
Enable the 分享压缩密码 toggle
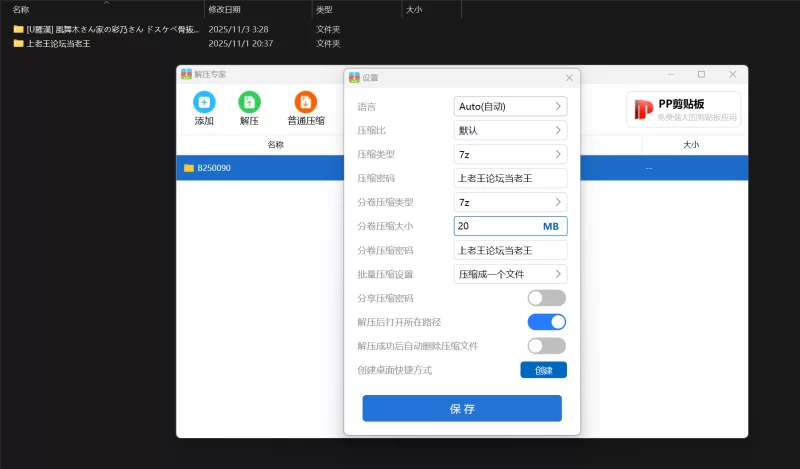click(546, 298)
